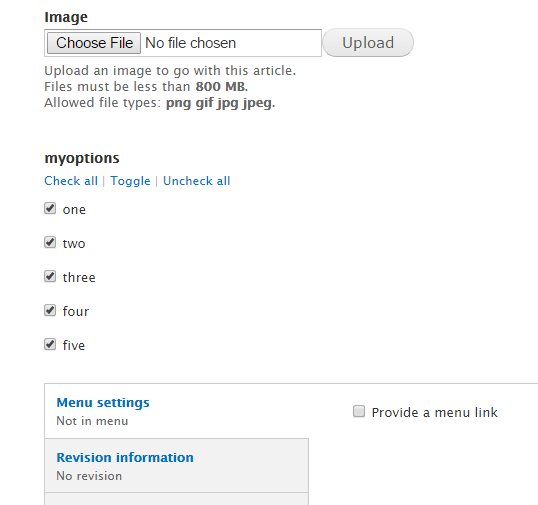Click the Choose File button
Image resolution: width=538 pixels, height=505 pixels.
[x=94, y=43]
